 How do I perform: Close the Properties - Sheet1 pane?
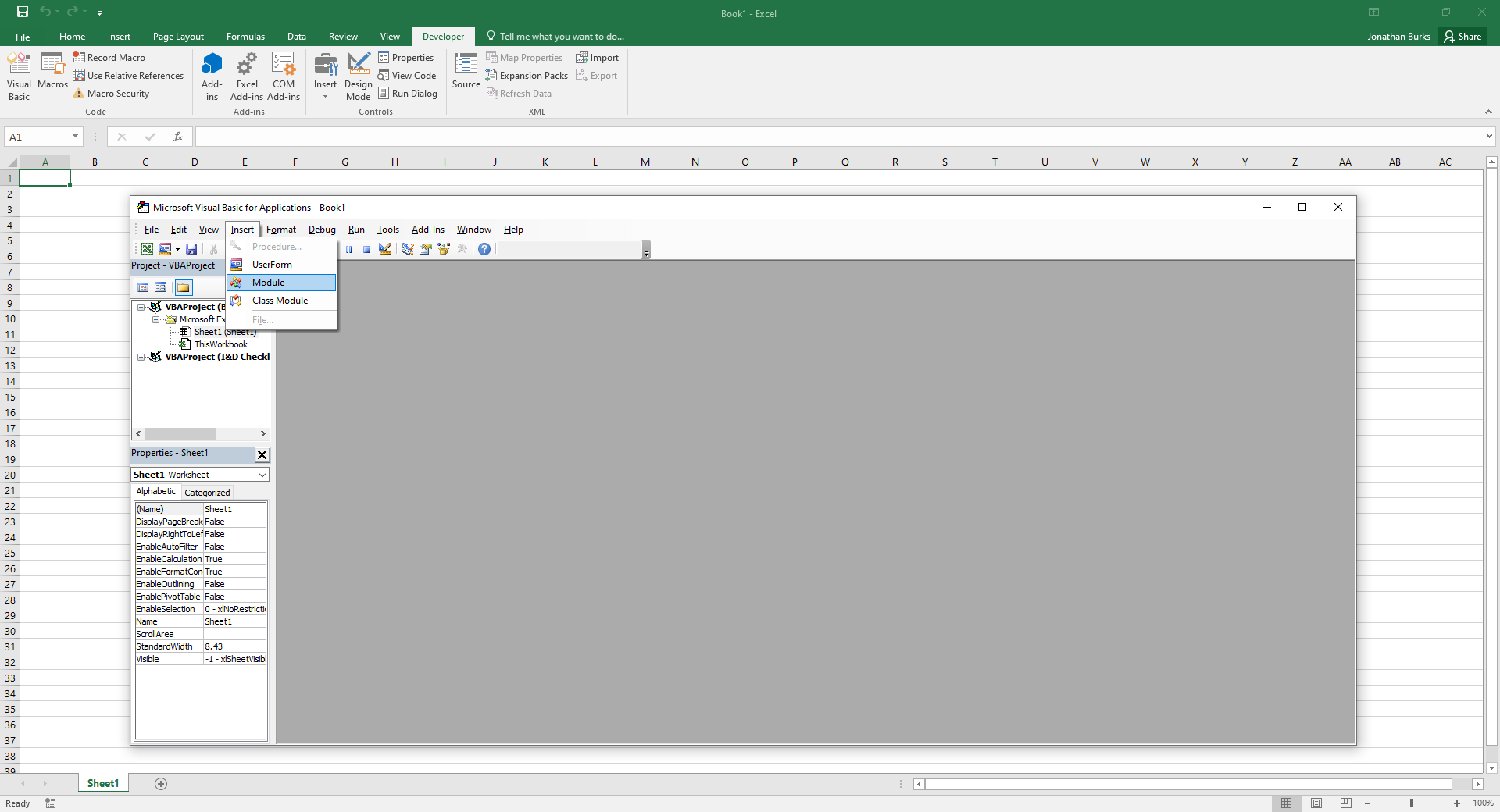(262, 454)
